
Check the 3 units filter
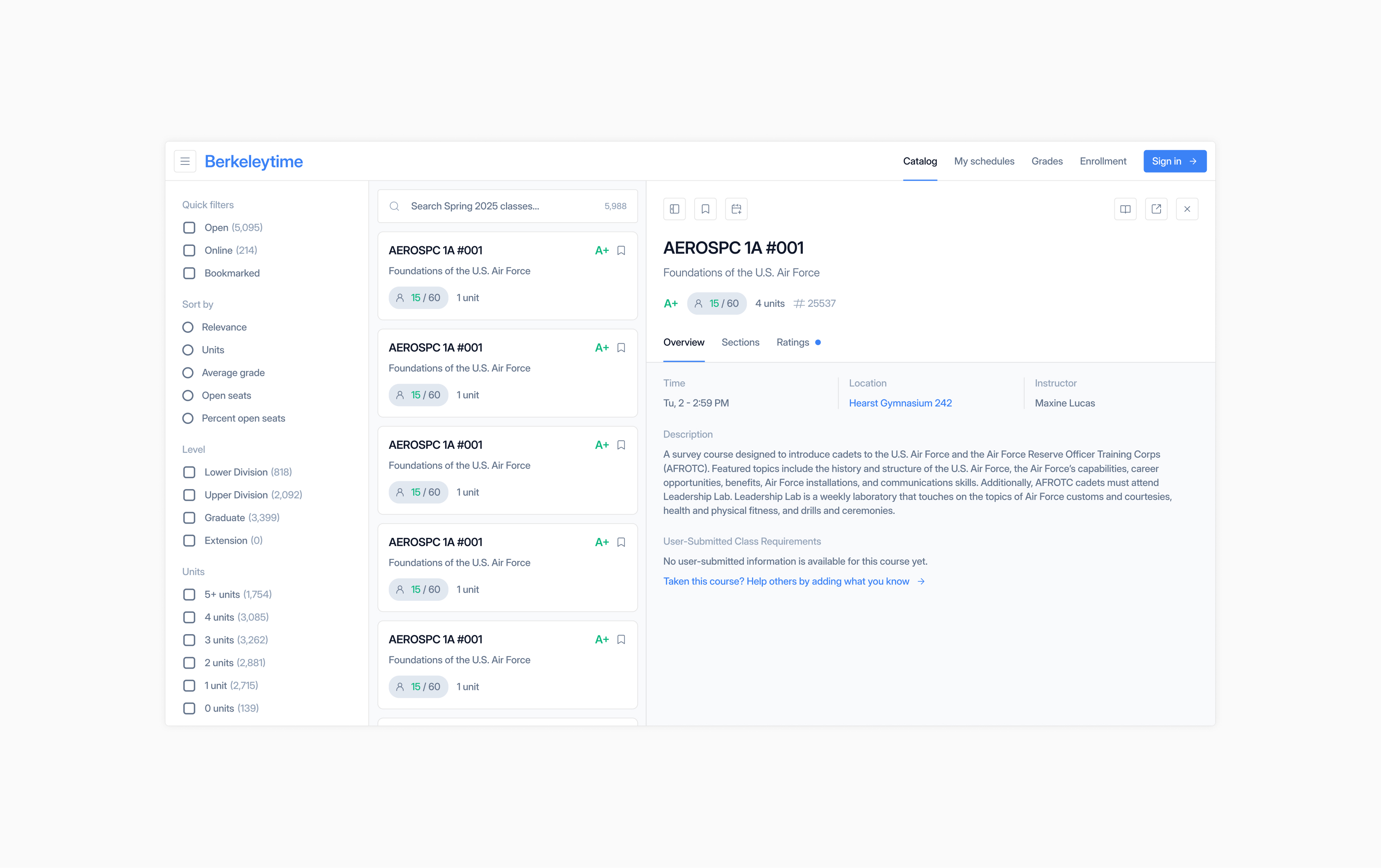pos(189,640)
